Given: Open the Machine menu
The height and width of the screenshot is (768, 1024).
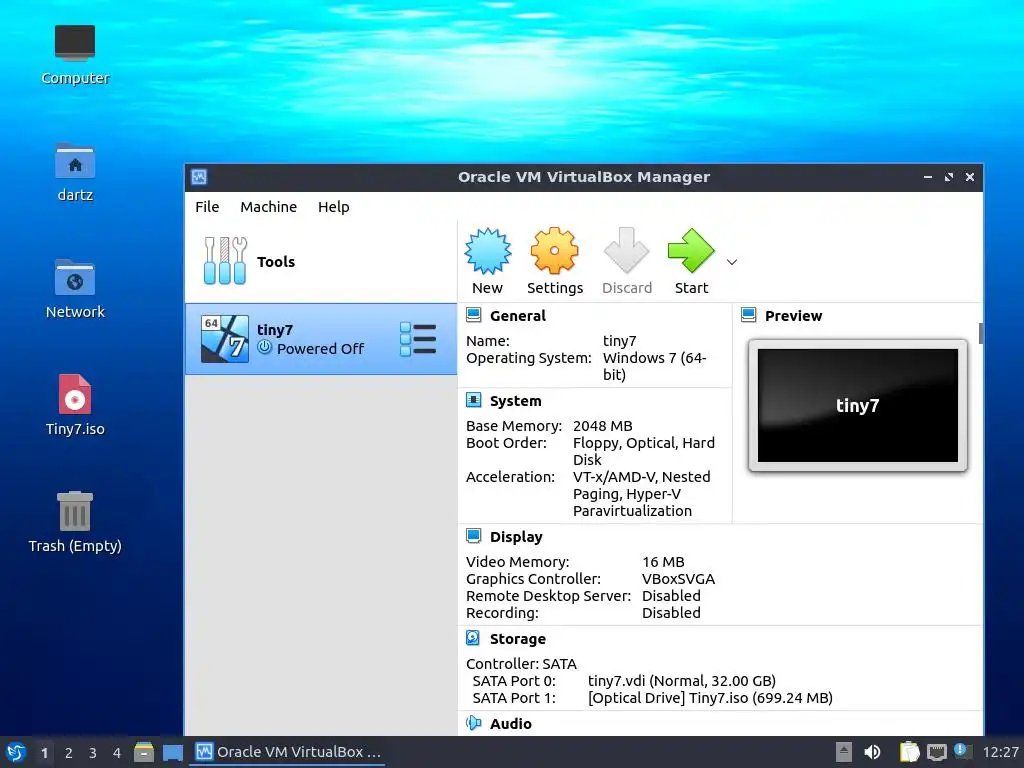Looking at the screenshot, I should pyautogui.click(x=268, y=206).
